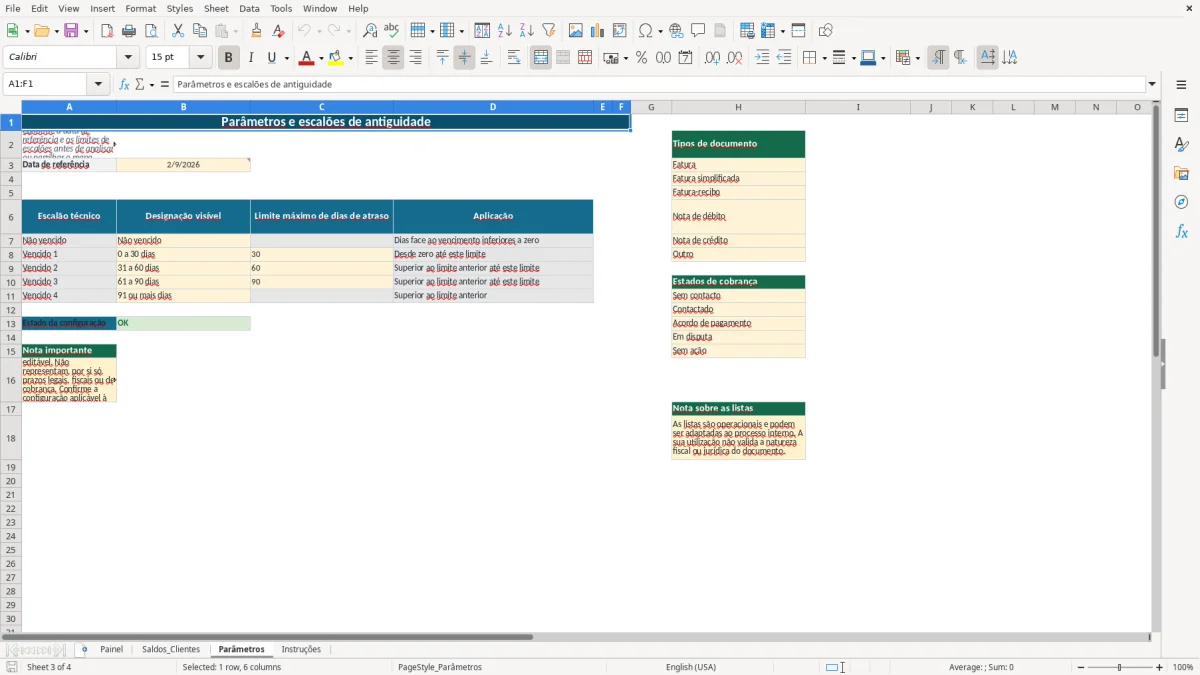Image resolution: width=1200 pixels, height=675 pixels.
Task: Open the font size dropdown
Action: point(200,58)
